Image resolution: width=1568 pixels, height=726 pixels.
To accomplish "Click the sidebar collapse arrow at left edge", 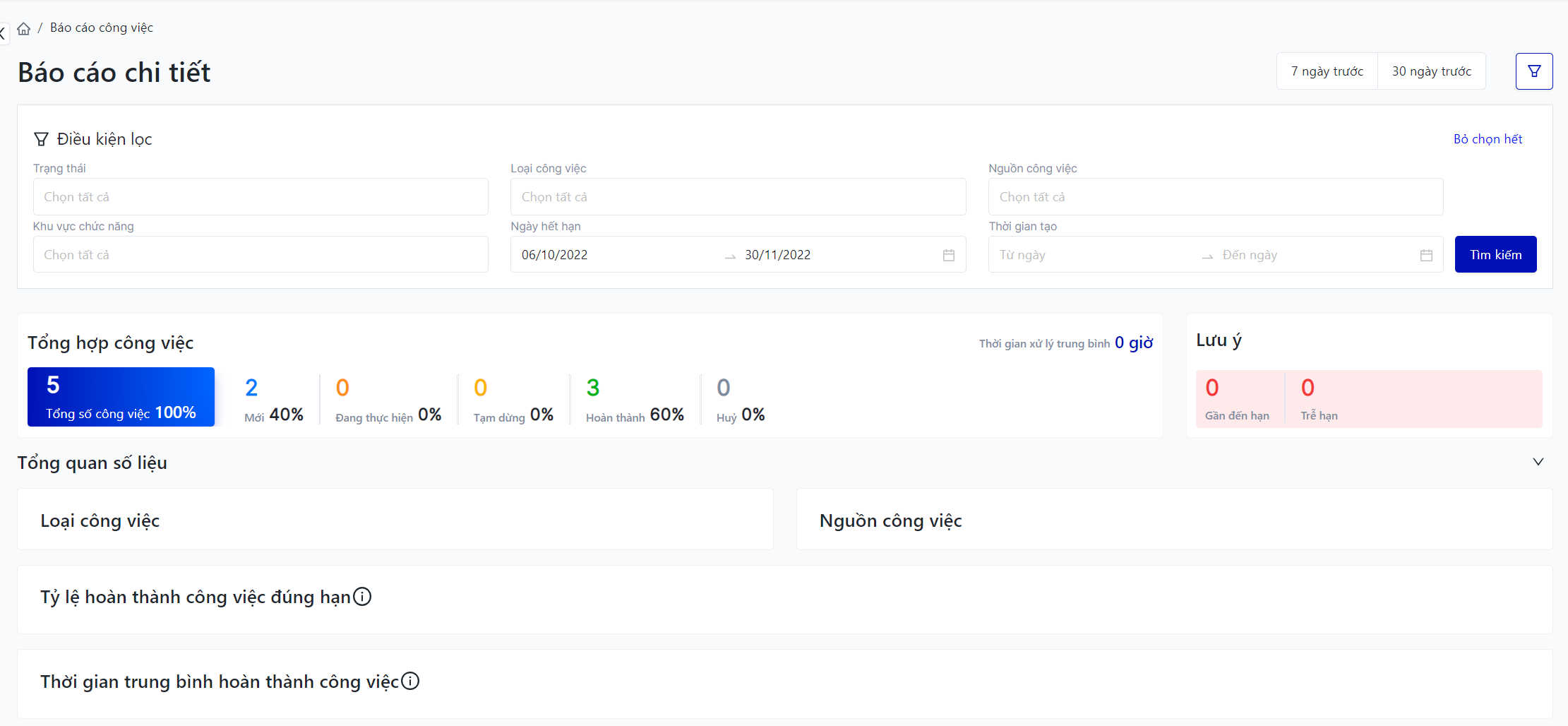I will [x=4, y=32].
